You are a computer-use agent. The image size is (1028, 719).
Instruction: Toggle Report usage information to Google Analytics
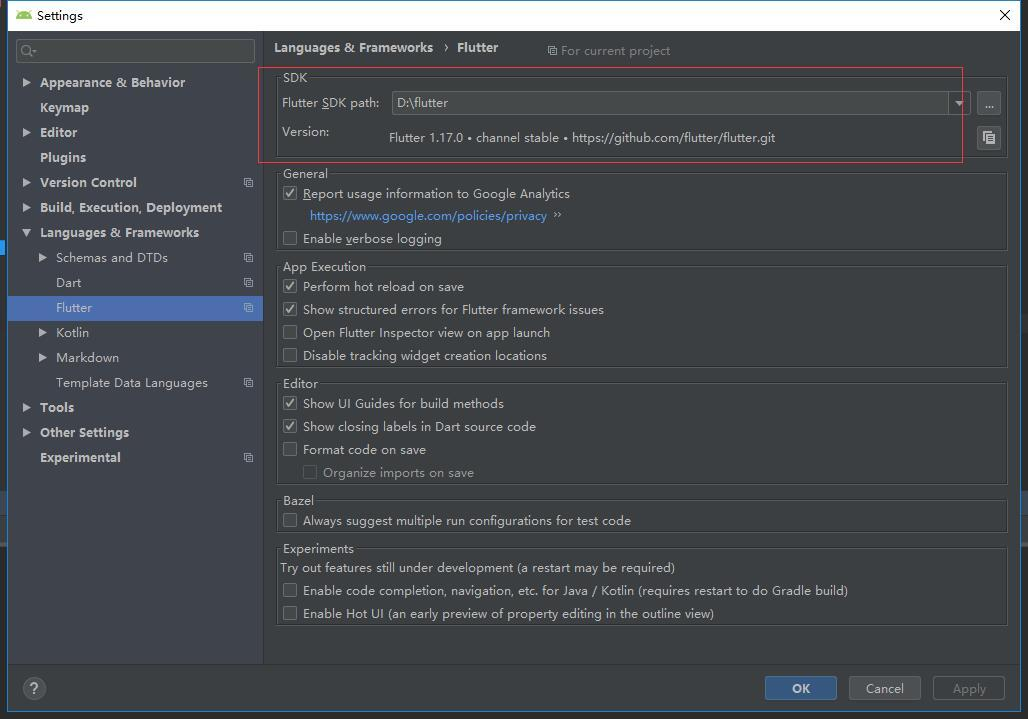[290, 193]
